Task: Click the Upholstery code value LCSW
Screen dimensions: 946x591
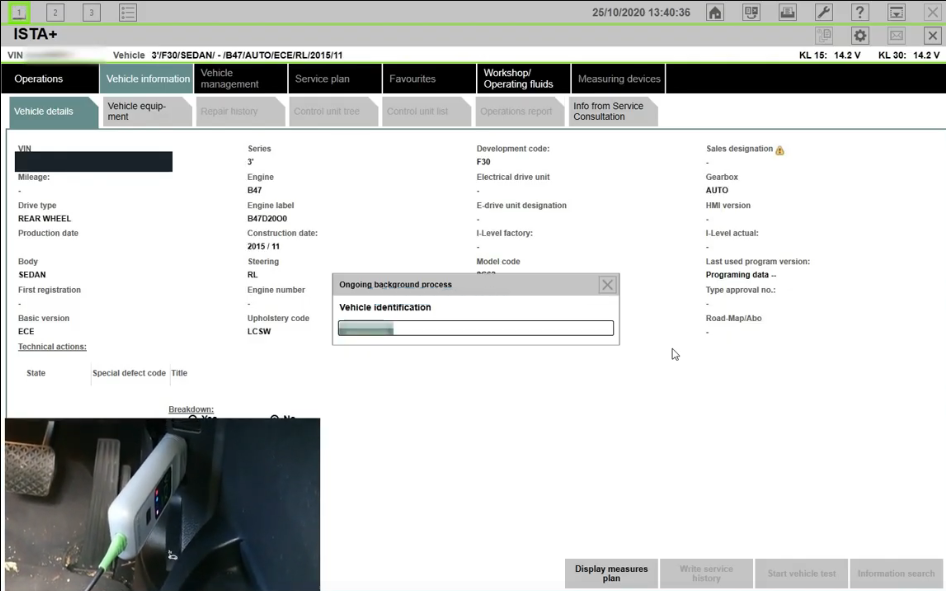Action: coord(259,332)
